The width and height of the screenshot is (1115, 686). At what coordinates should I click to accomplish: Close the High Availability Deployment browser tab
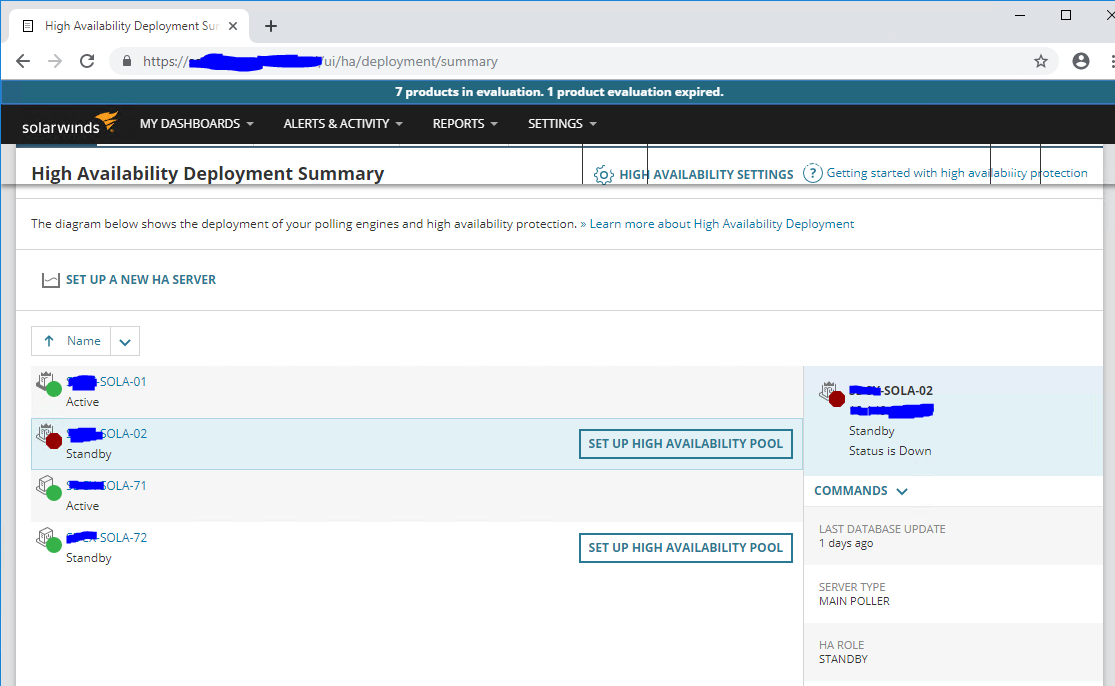[x=233, y=26]
